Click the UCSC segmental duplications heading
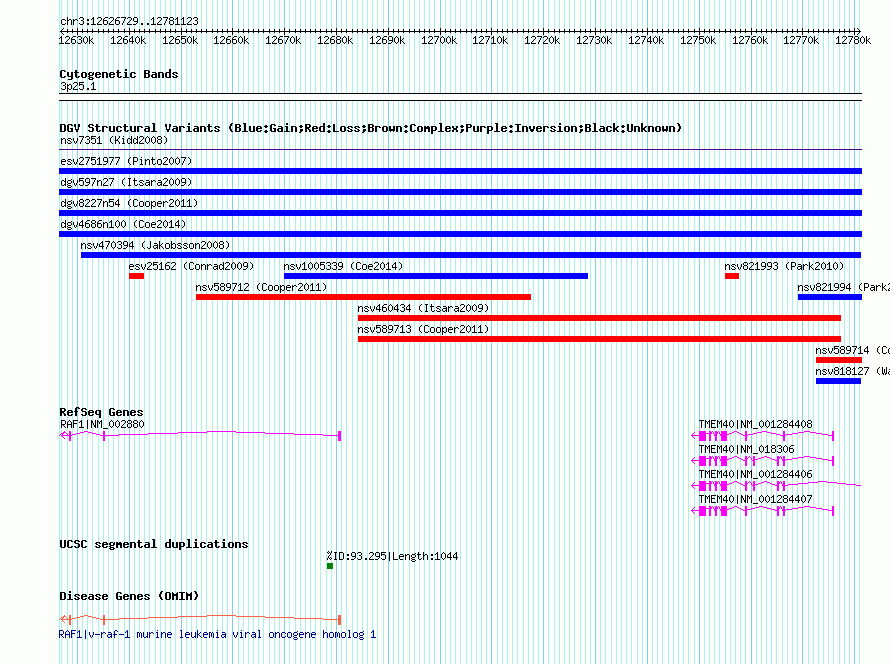This screenshot has height=664, width=890. click(154, 544)
